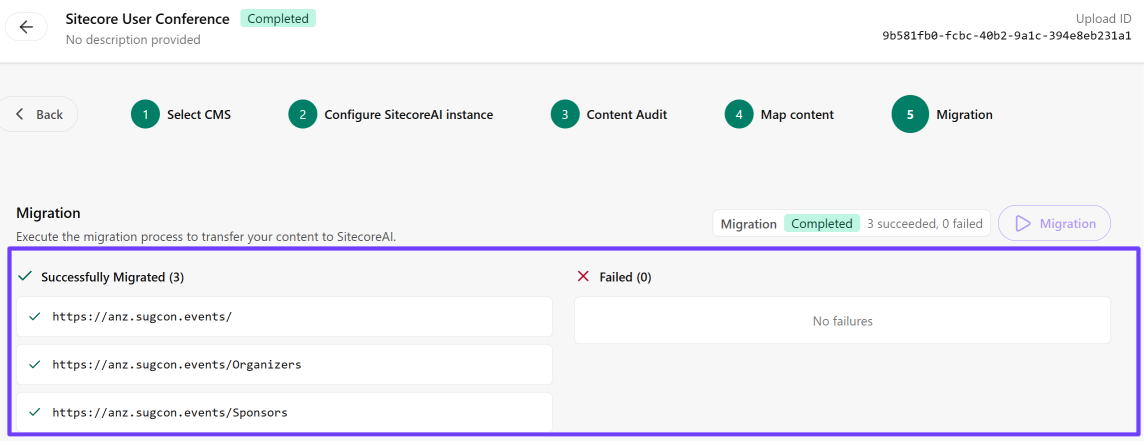Click the checkmark icon beside Successfully Migrated

pos(25,276)
